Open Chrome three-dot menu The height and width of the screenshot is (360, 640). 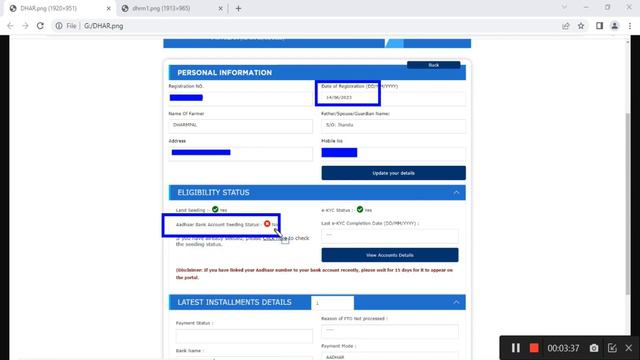(630, 26)
